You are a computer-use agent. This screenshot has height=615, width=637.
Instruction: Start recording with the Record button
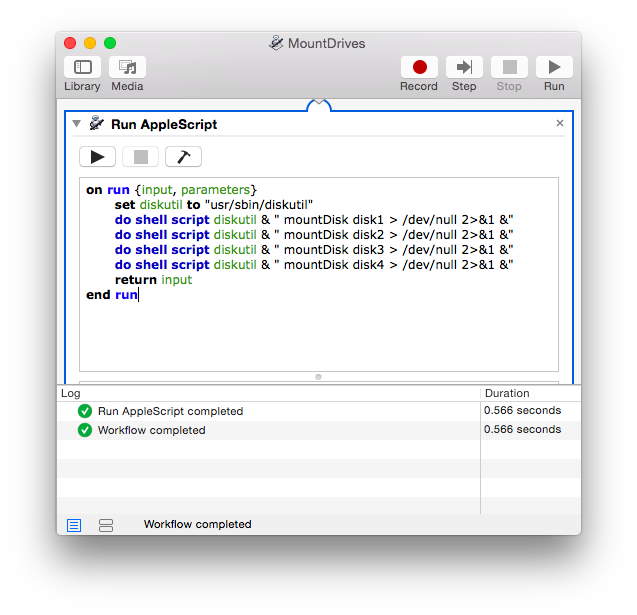pos(419,67)
